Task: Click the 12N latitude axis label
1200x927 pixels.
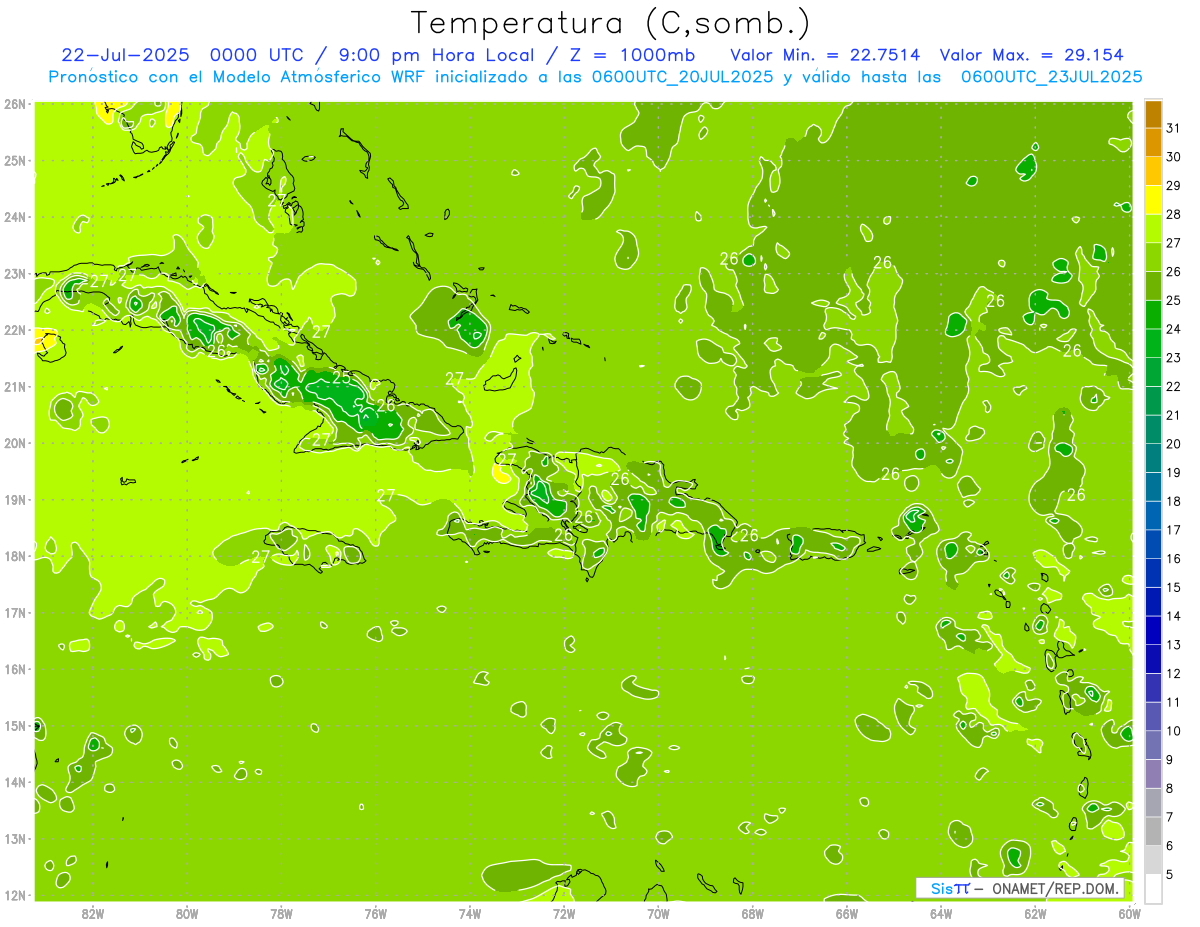Action: pyautogui.click(x=15, y=895)
